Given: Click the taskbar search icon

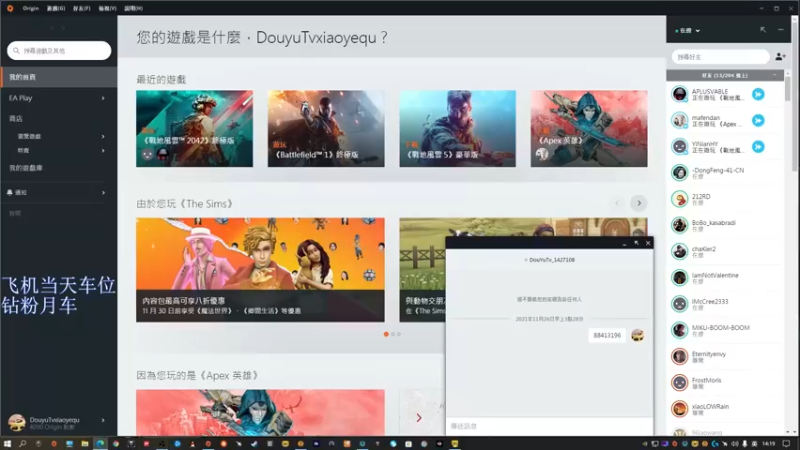Looking at the screenshot, I should click(22, 444).
